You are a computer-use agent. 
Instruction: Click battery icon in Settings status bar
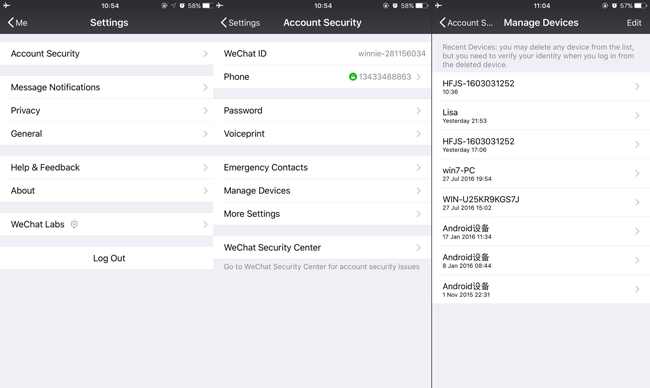click(x=207, y=6)
